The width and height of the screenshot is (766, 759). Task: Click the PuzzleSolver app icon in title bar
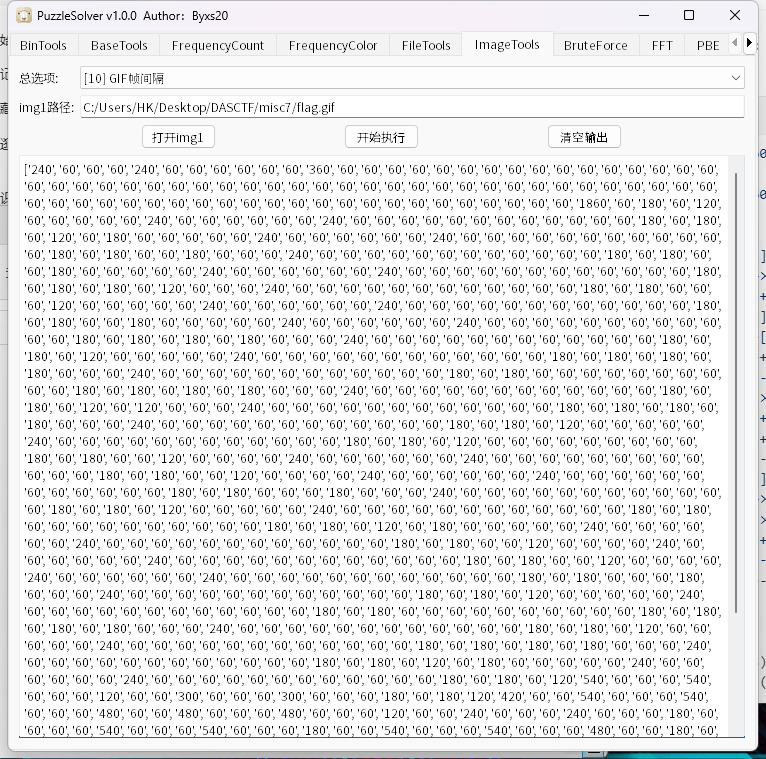[x=23, y=15]
